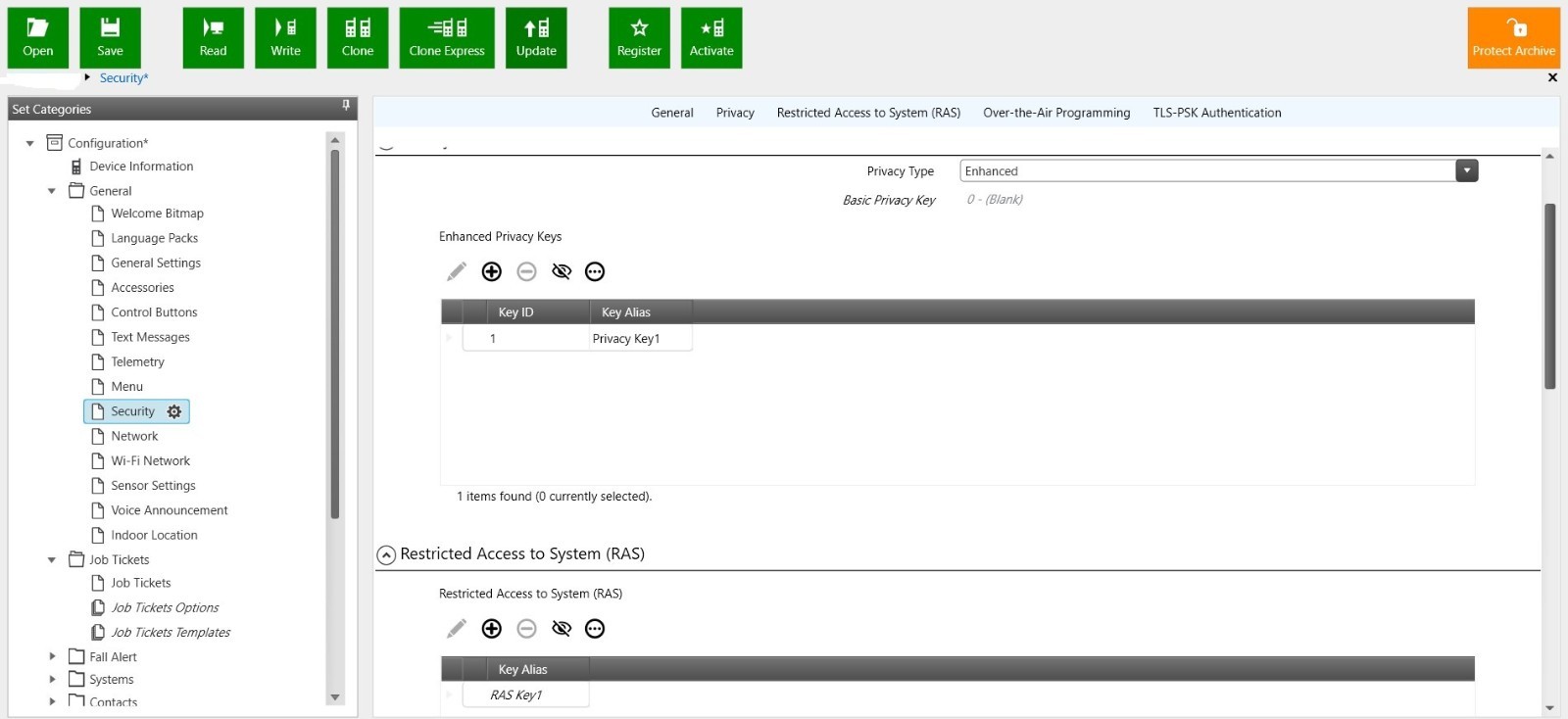Click the Read radio toolbar button
The width and height of the screenshot is (1568, 719).
(x=213, y=38)
